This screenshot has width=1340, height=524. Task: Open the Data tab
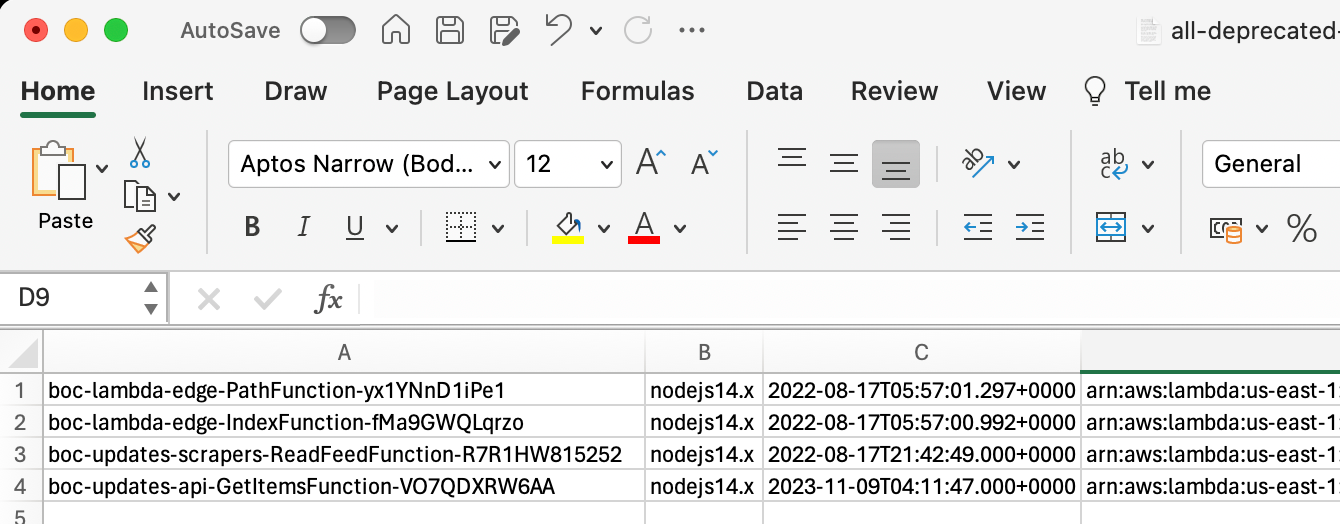(775, 91)
